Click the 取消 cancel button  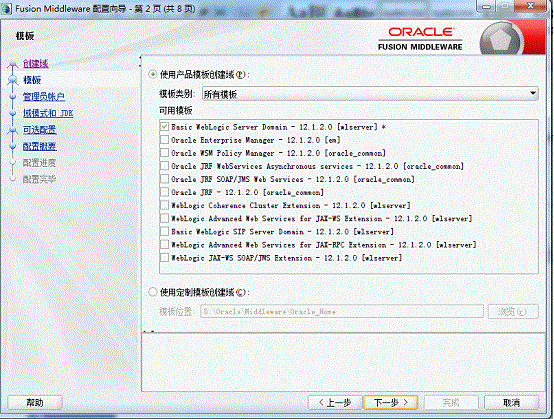pos(511,402)
